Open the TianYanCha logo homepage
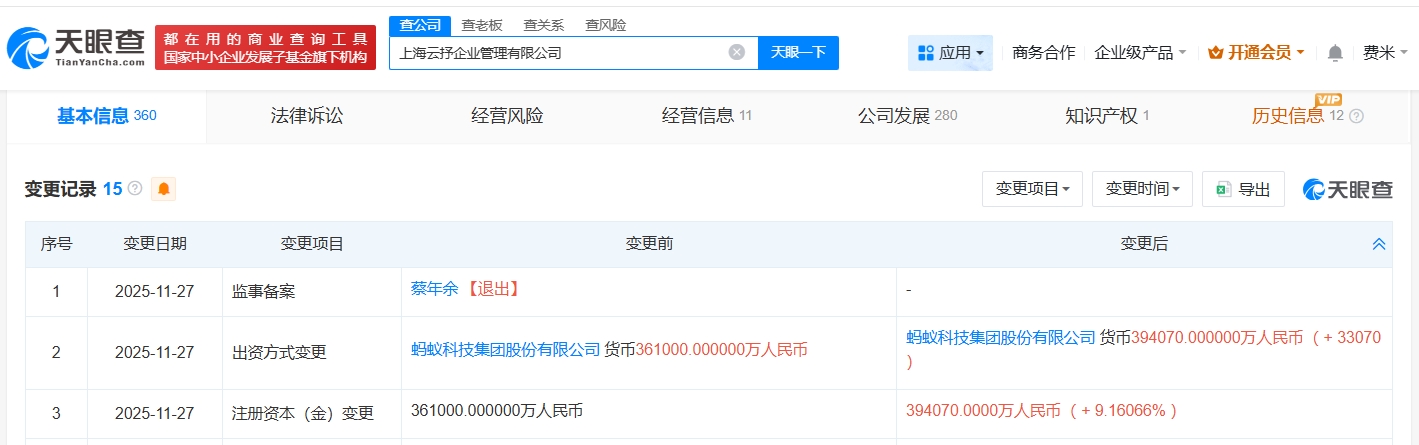The image size is (1419, 445). click(76, 47)
